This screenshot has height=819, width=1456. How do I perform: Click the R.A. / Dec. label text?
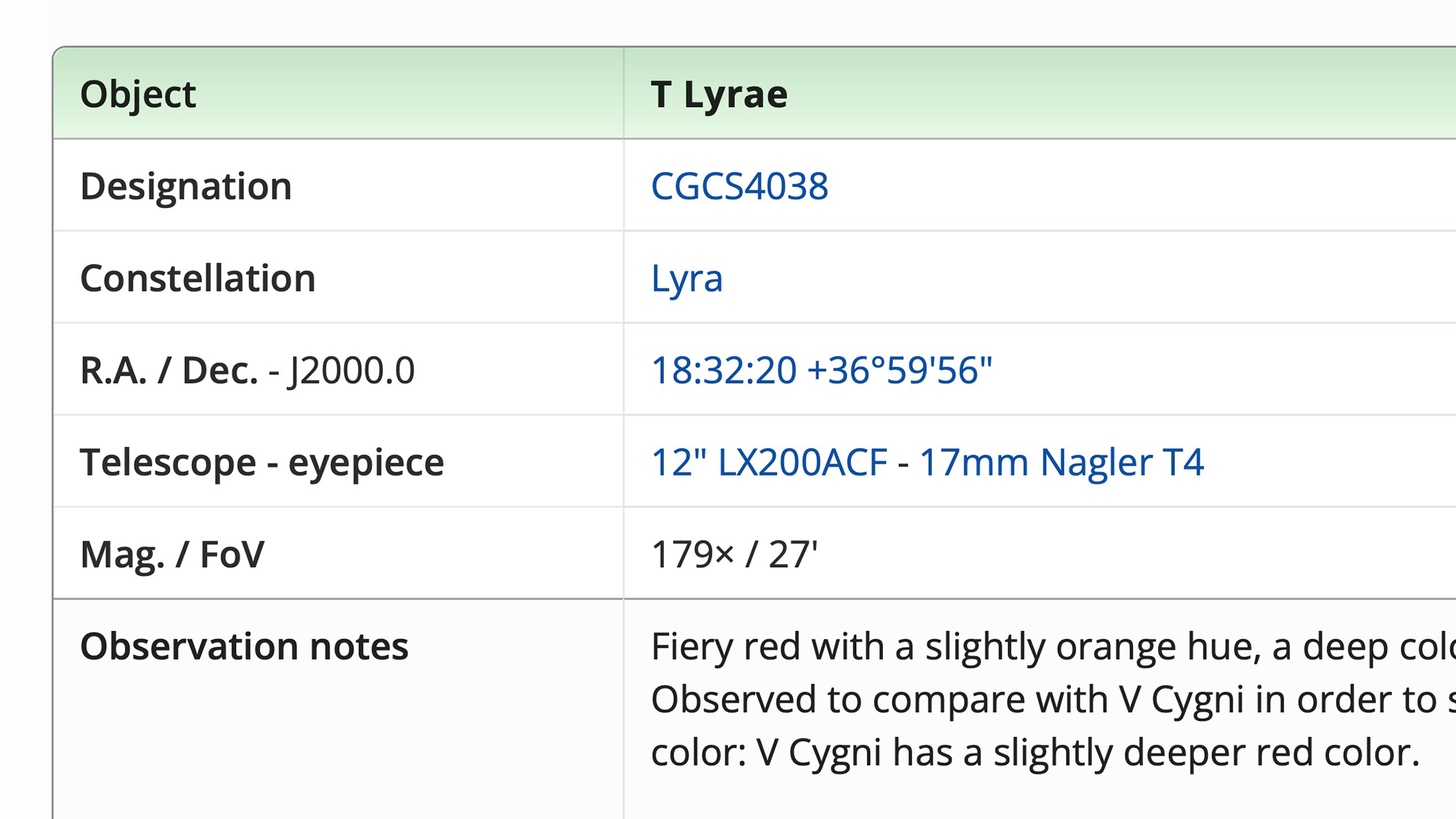pos(169,371)
